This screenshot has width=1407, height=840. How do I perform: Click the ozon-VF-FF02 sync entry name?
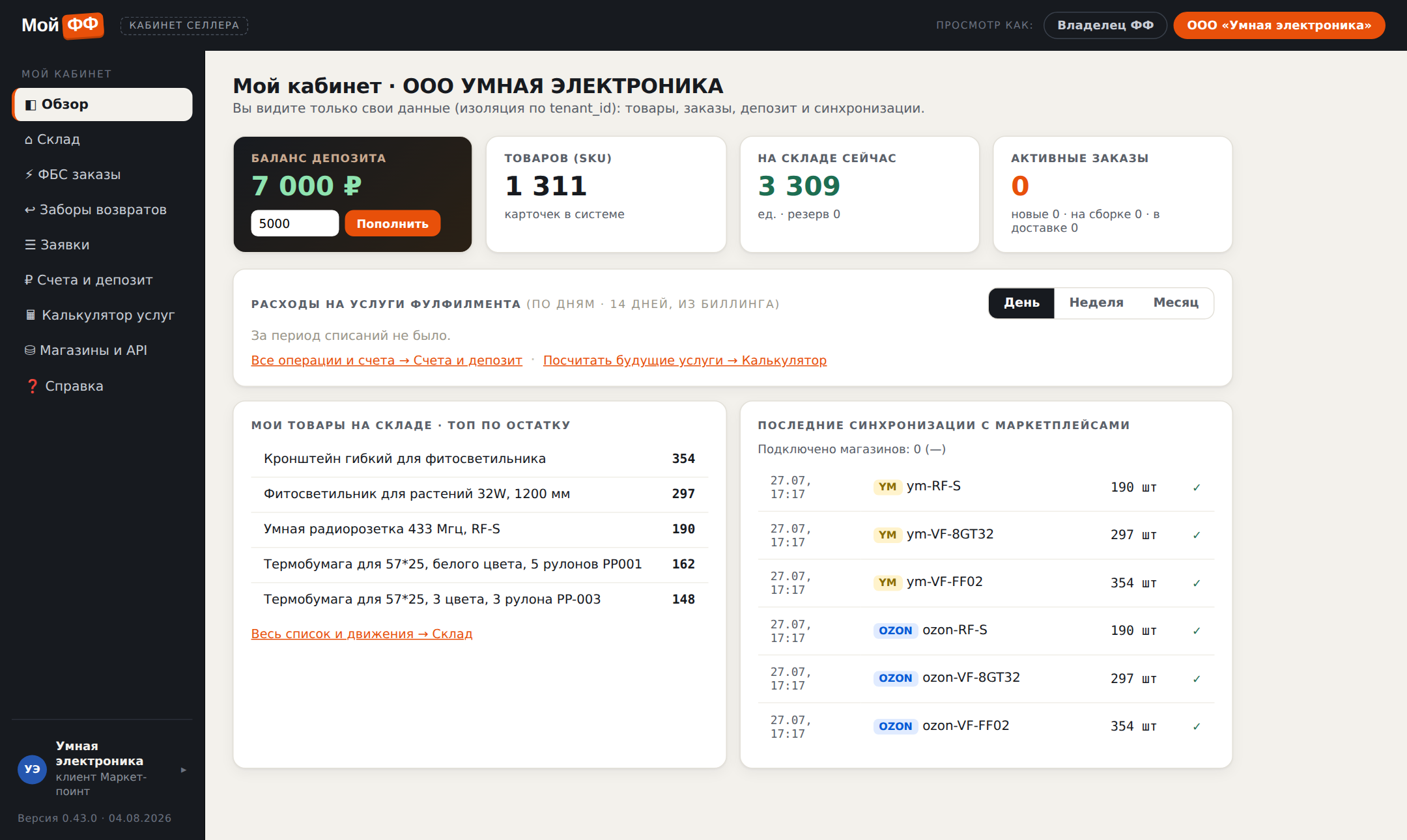pyautogui.click(x=965, y=725)
